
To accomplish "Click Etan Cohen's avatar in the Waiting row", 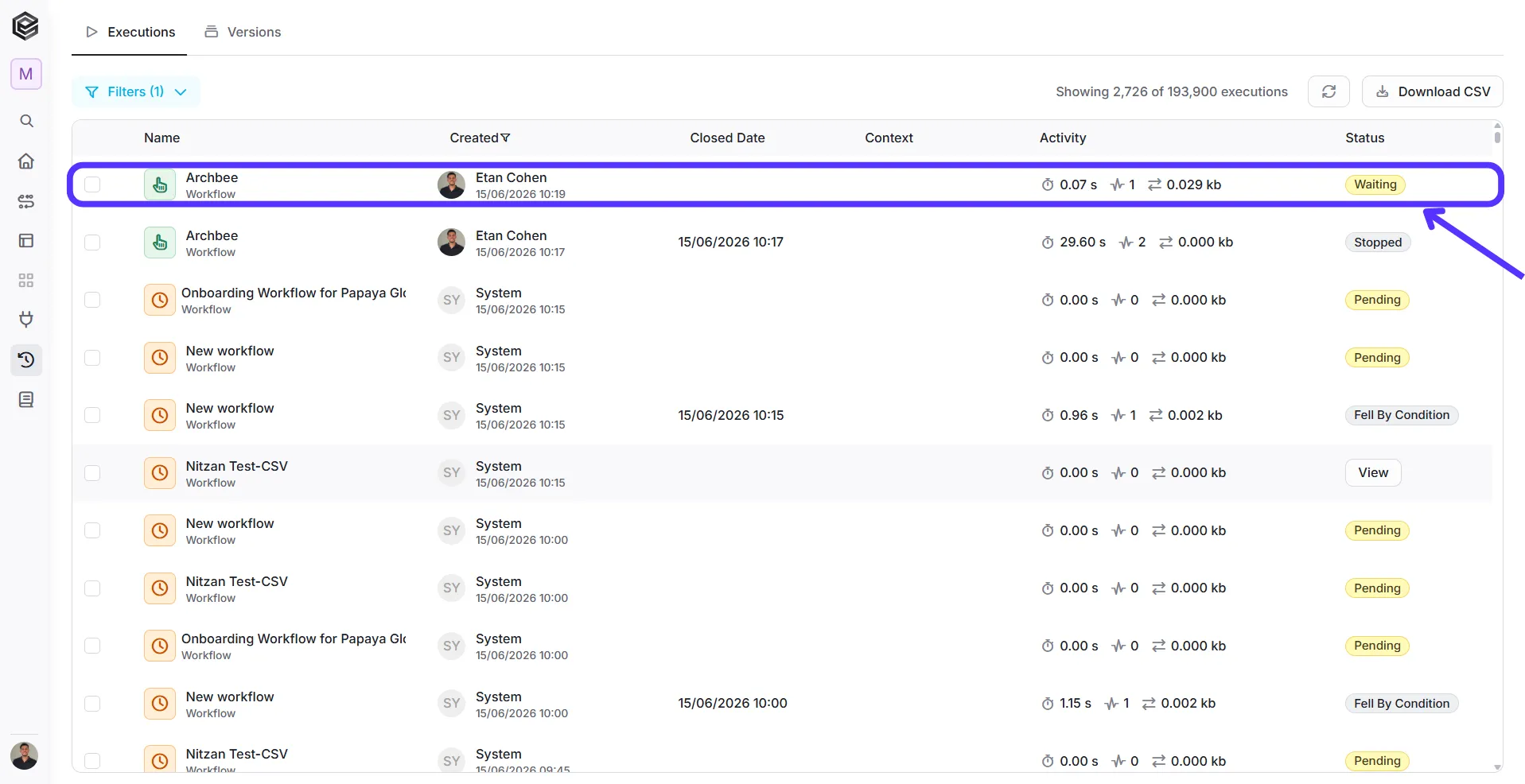I will 451,184.
